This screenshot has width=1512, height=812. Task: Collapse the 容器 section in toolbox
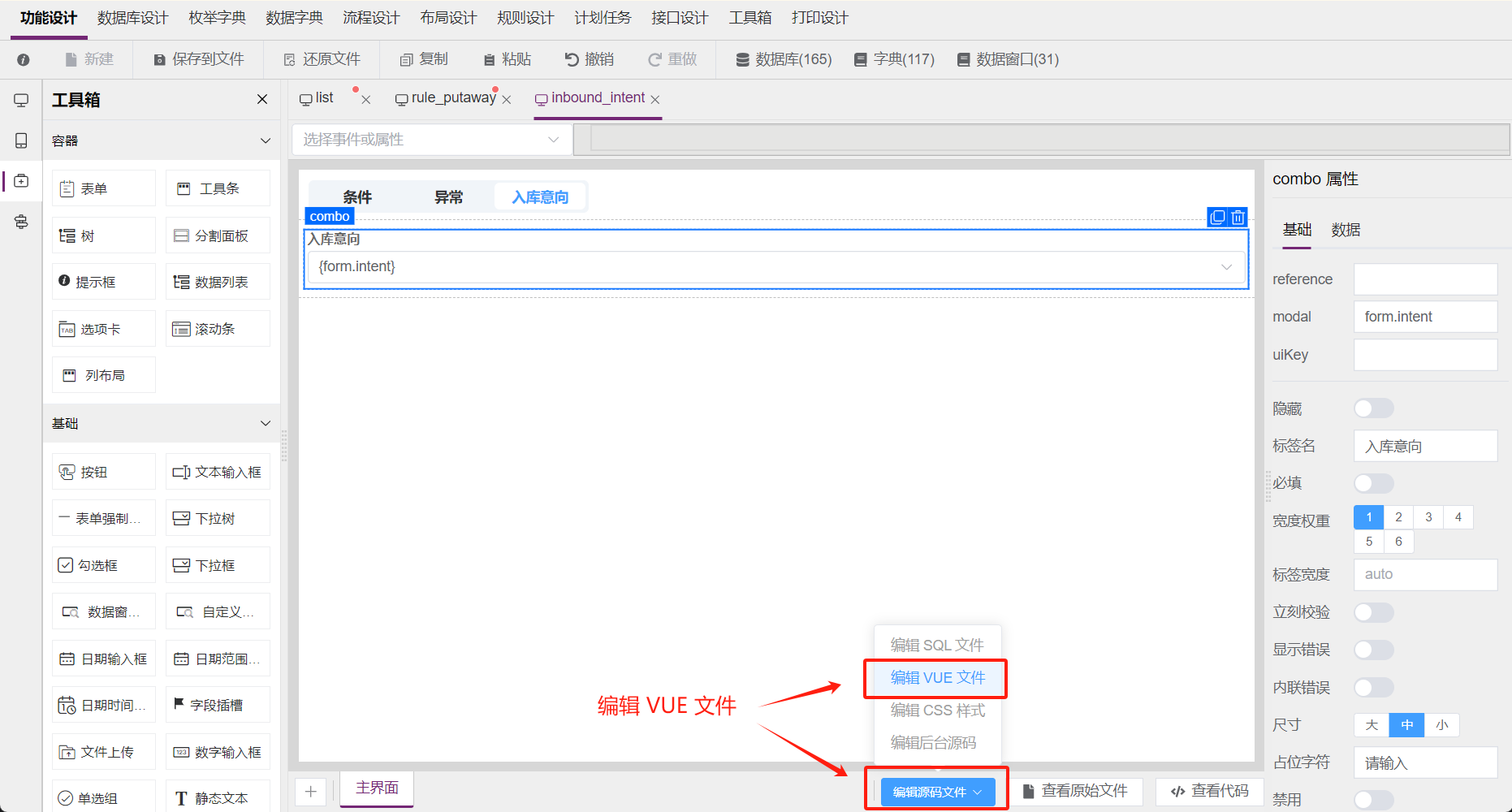265,140
